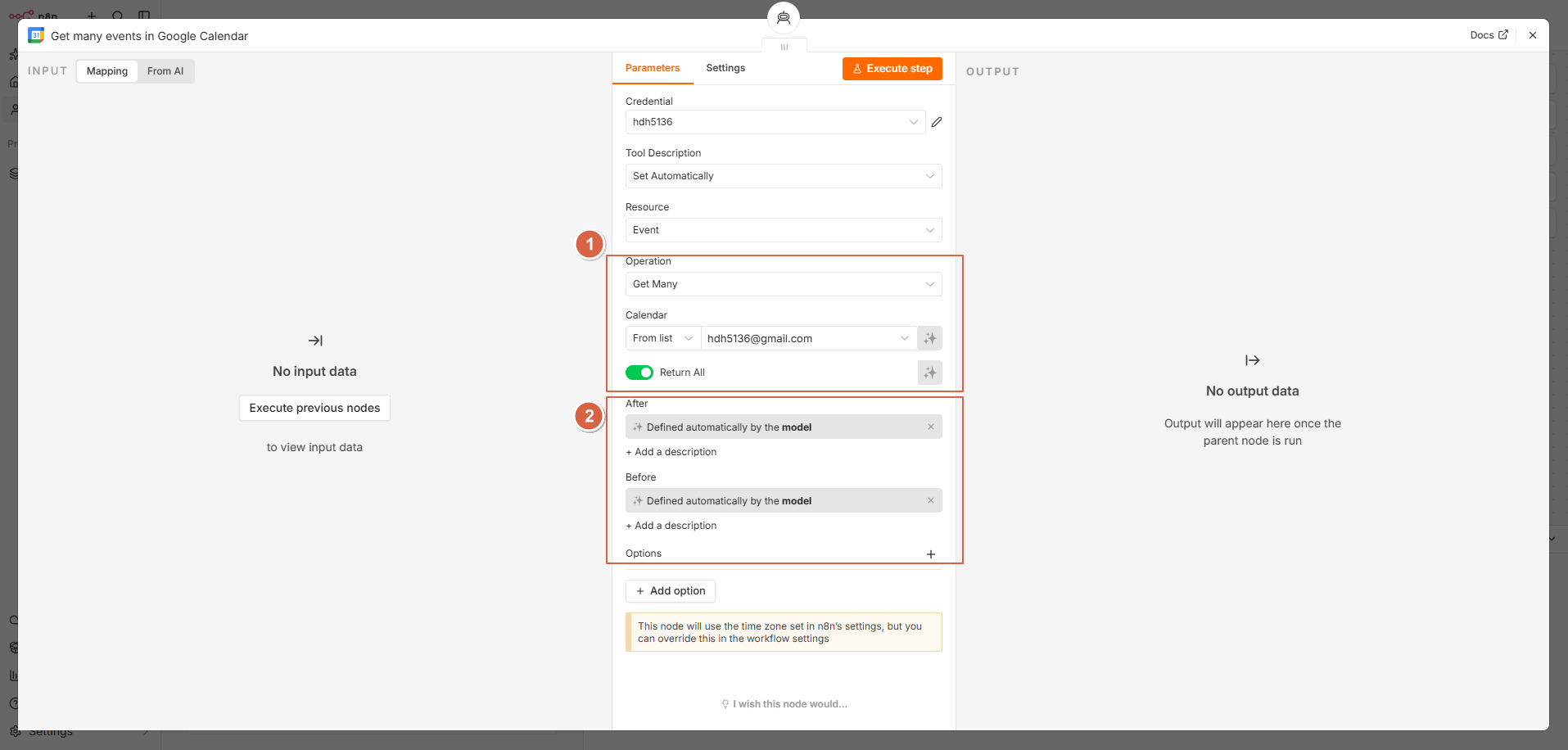The height and width of the screenshot is (750, 1568).
Task: Open the Resource dropdown set to Event
Action: tap(784, 230)
